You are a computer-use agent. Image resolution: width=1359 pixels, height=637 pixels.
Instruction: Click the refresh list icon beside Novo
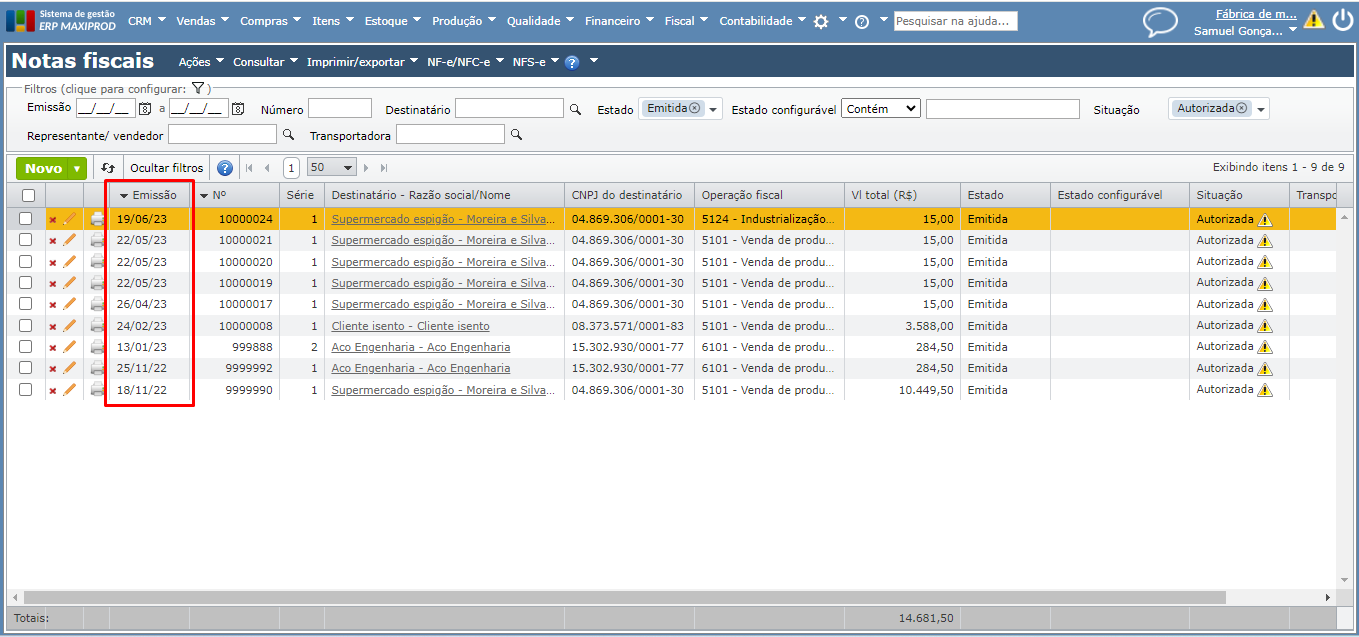pyautogui.click(x=108, y=168)
